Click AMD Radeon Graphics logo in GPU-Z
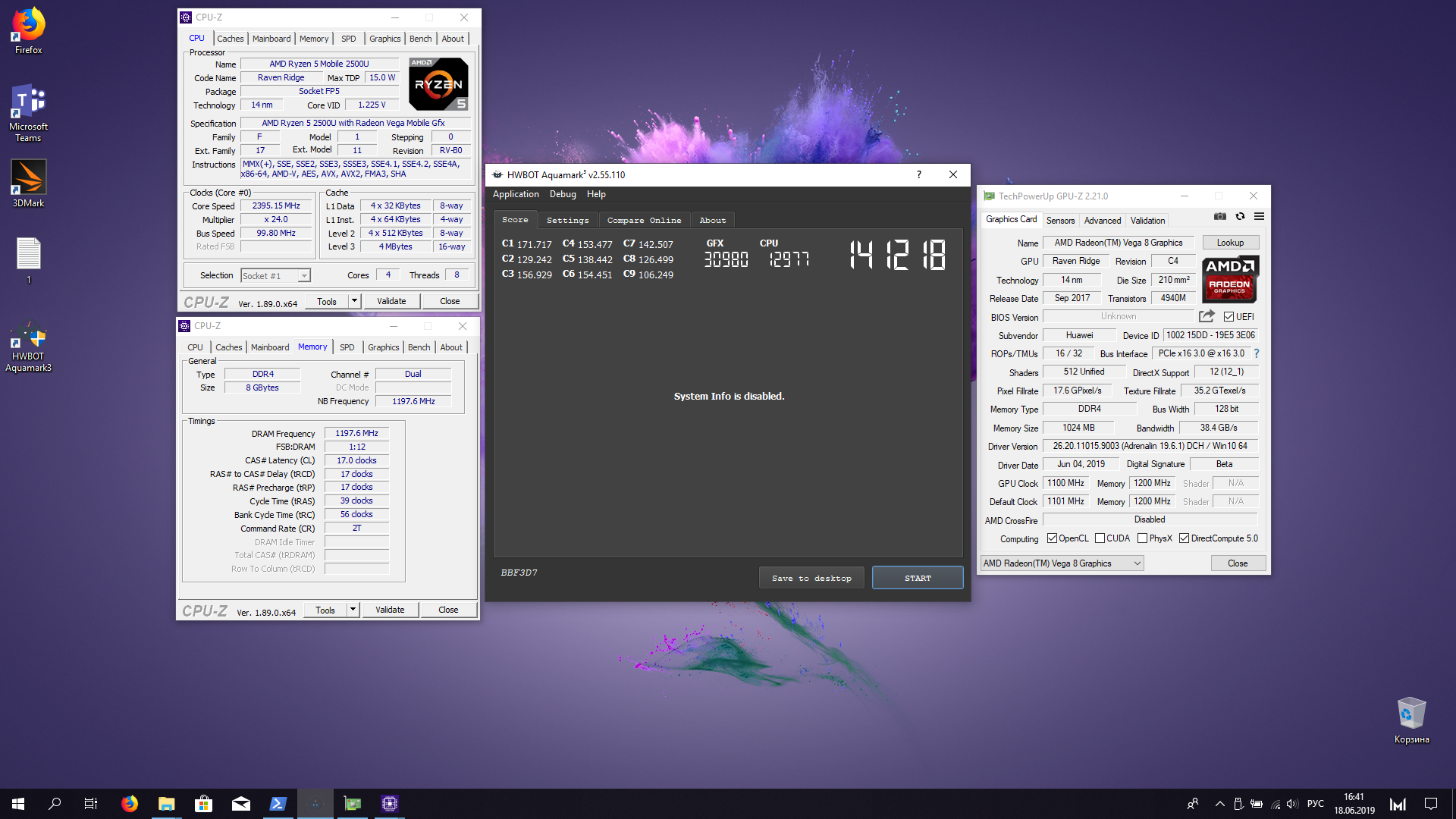 (x=1230, y=278)
